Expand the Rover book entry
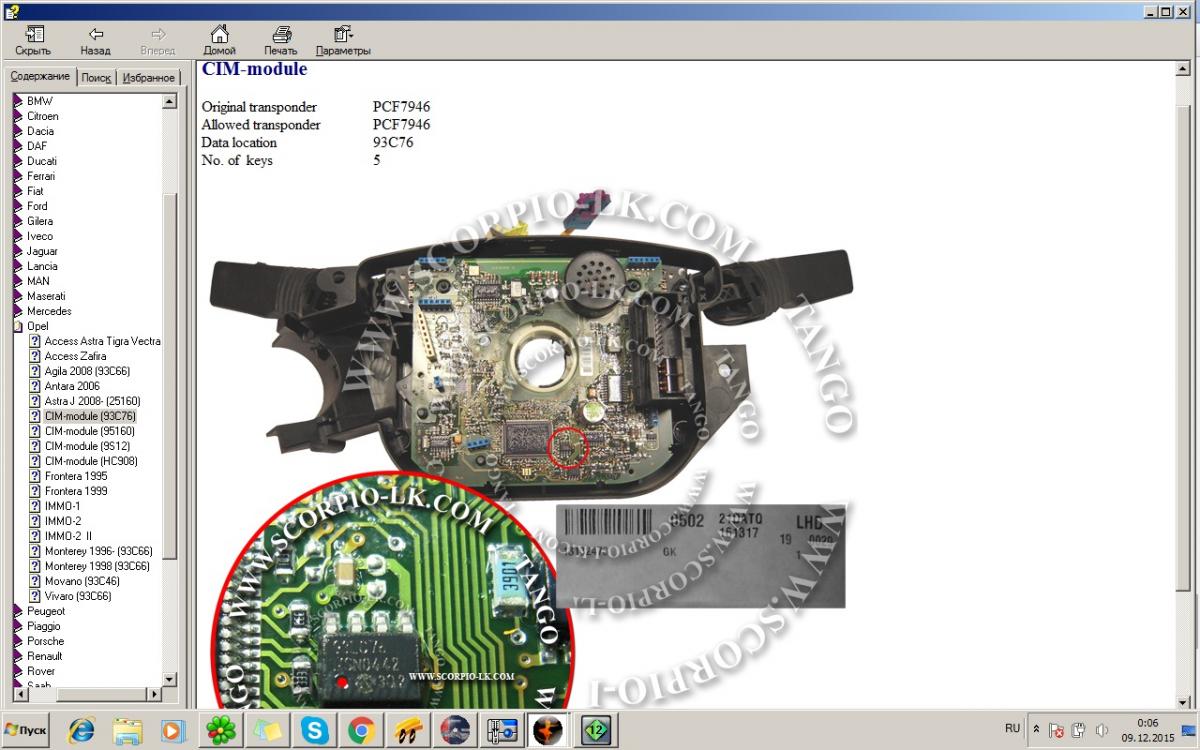Viewport: 1200px width, 750px height. (x=40, y=671)
